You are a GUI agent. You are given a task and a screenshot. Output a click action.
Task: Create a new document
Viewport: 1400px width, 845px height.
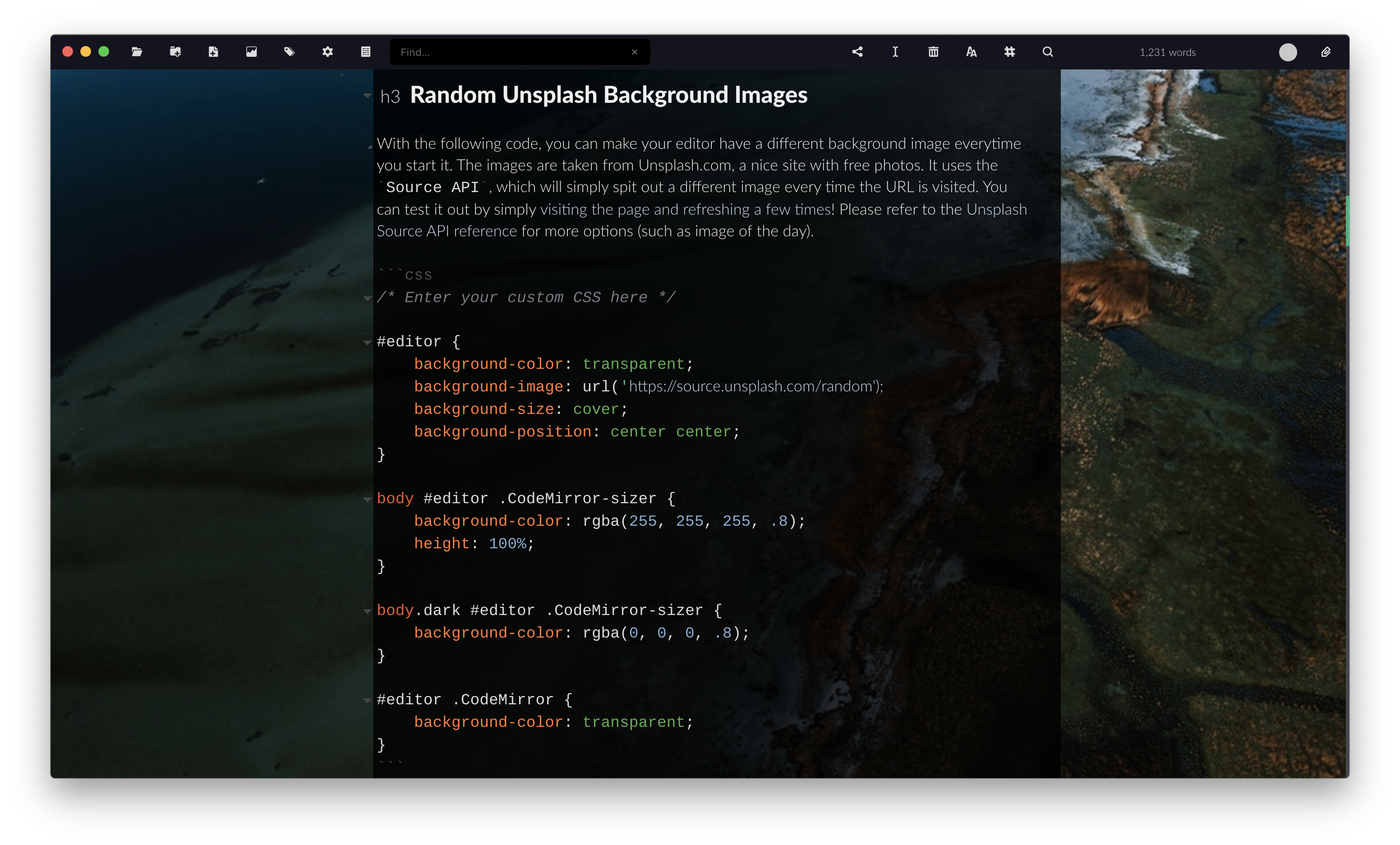[214, 52]
